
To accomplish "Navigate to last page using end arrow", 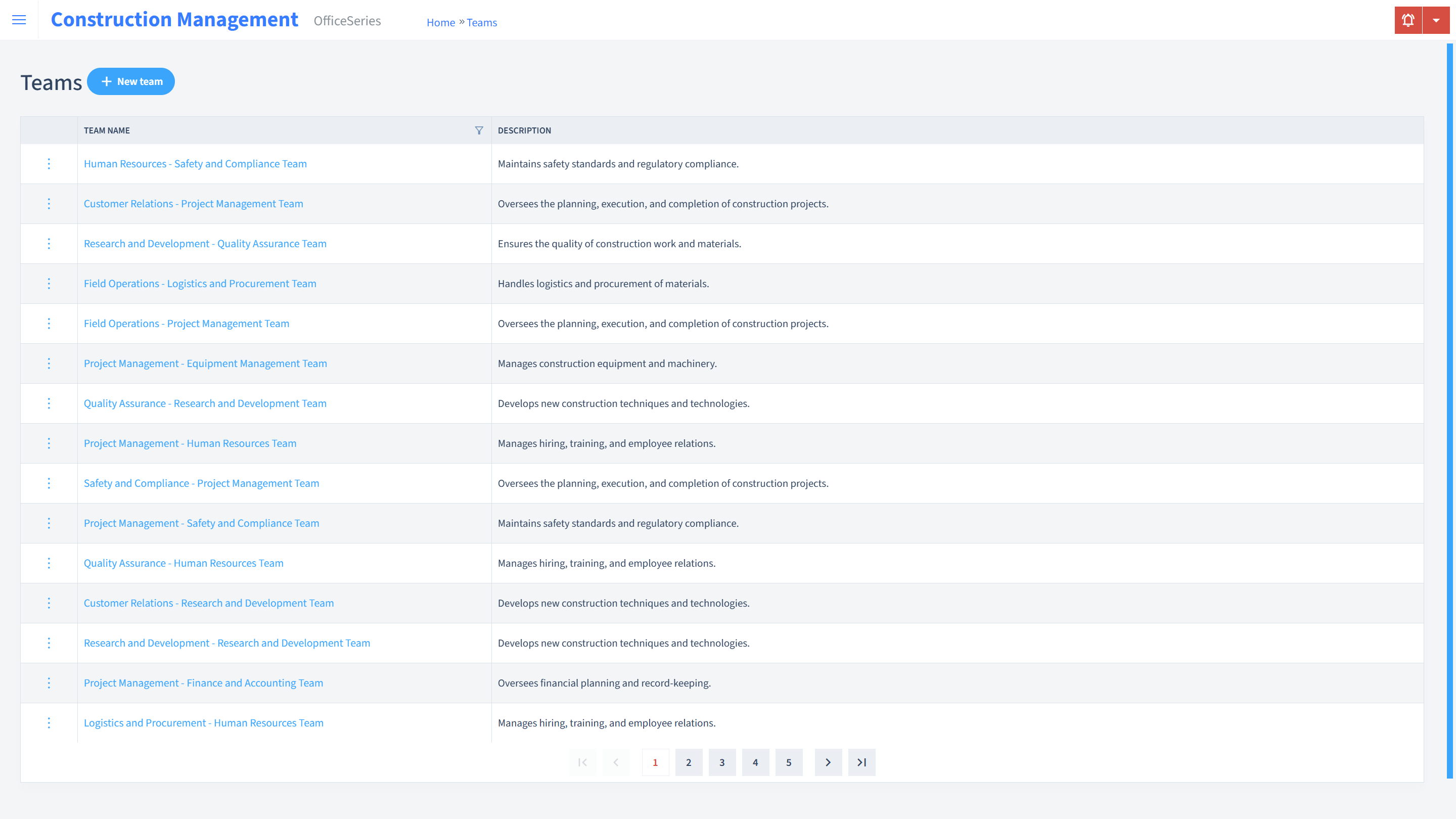I will pos(862,762).
